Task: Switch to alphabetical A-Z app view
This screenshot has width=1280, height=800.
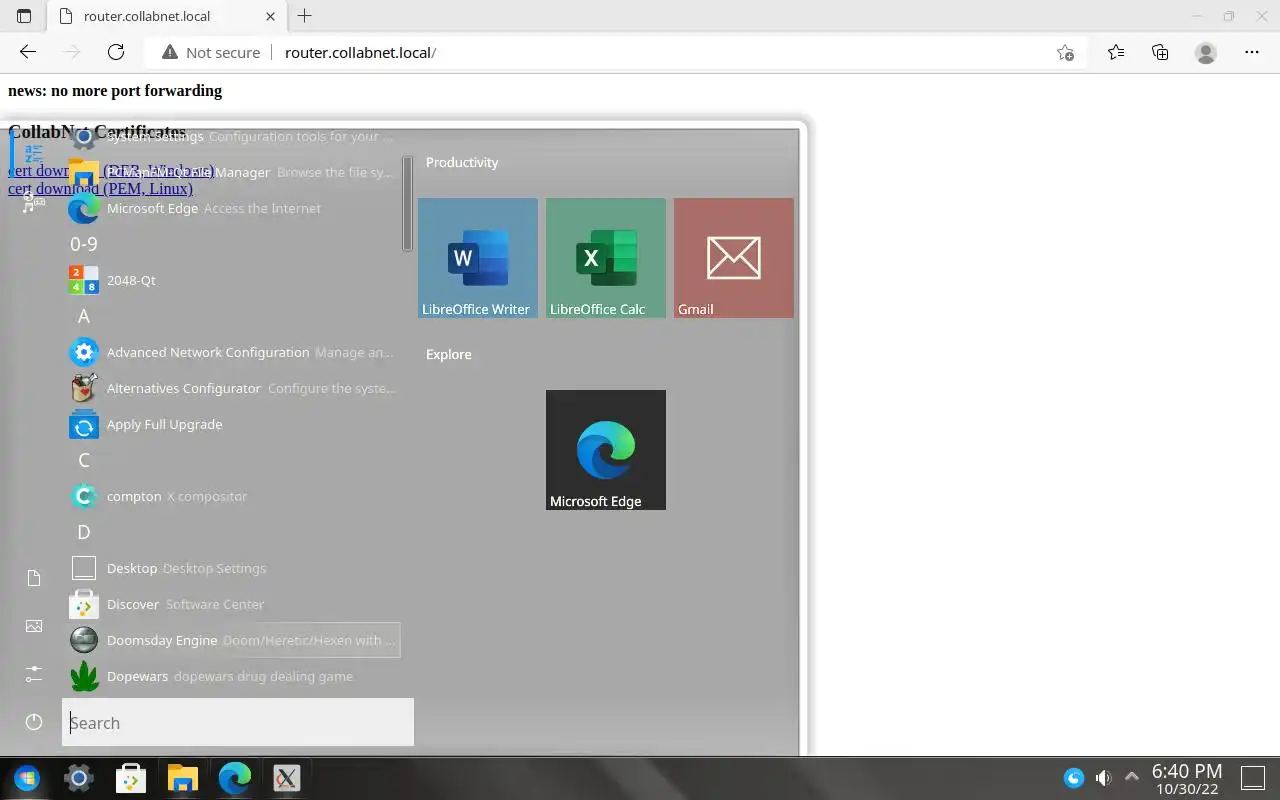Action: tap(34, 153)
